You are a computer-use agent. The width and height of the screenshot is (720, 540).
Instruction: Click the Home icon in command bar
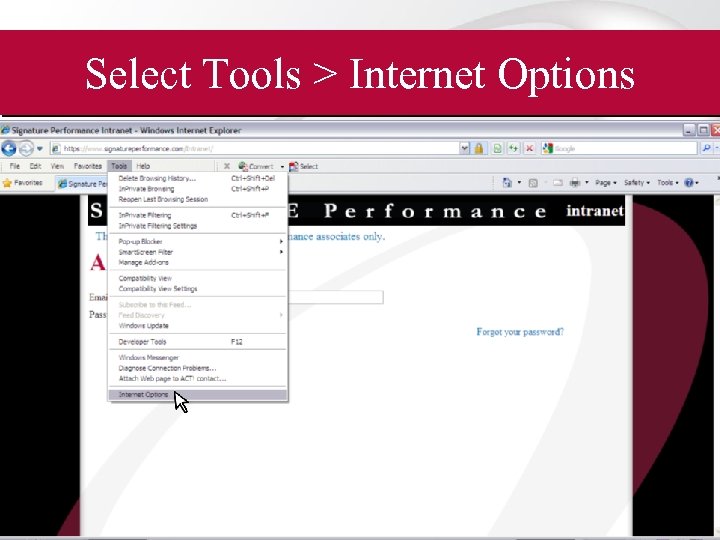pos(507,183)
